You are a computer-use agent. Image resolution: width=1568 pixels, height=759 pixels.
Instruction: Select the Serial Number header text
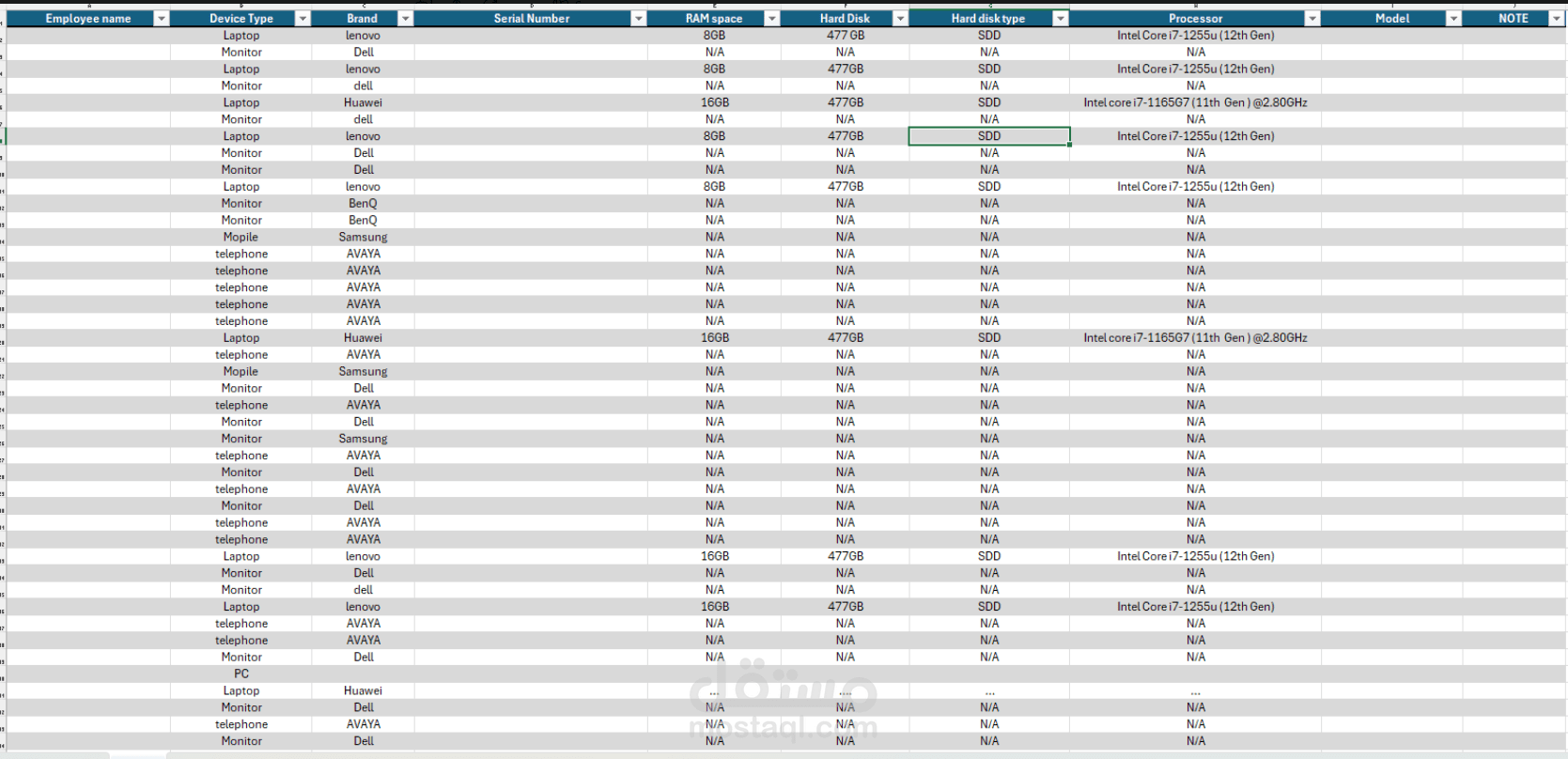pos(532,19)
